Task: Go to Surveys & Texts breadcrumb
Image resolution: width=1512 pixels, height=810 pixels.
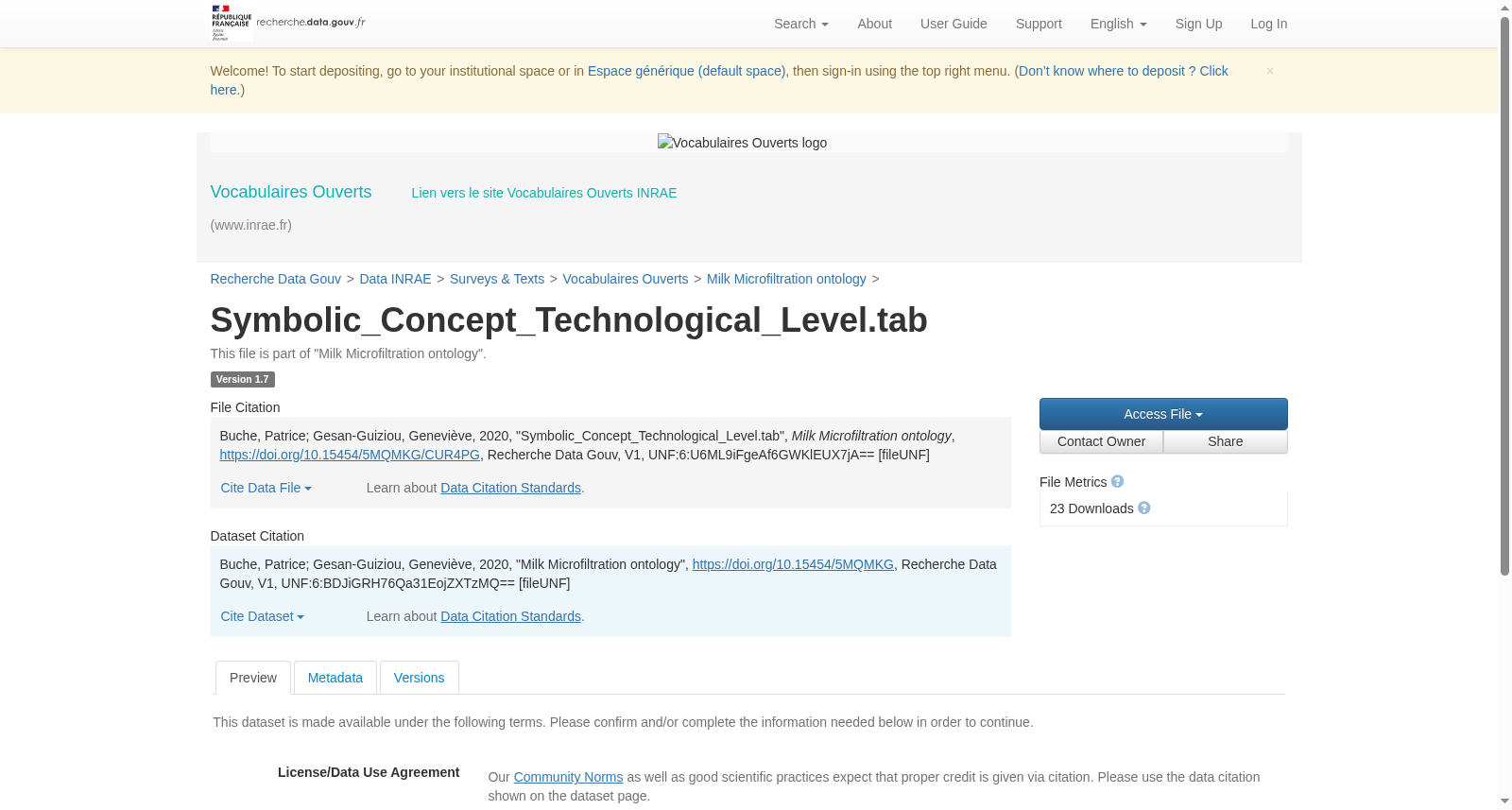Action: [497, 279]
